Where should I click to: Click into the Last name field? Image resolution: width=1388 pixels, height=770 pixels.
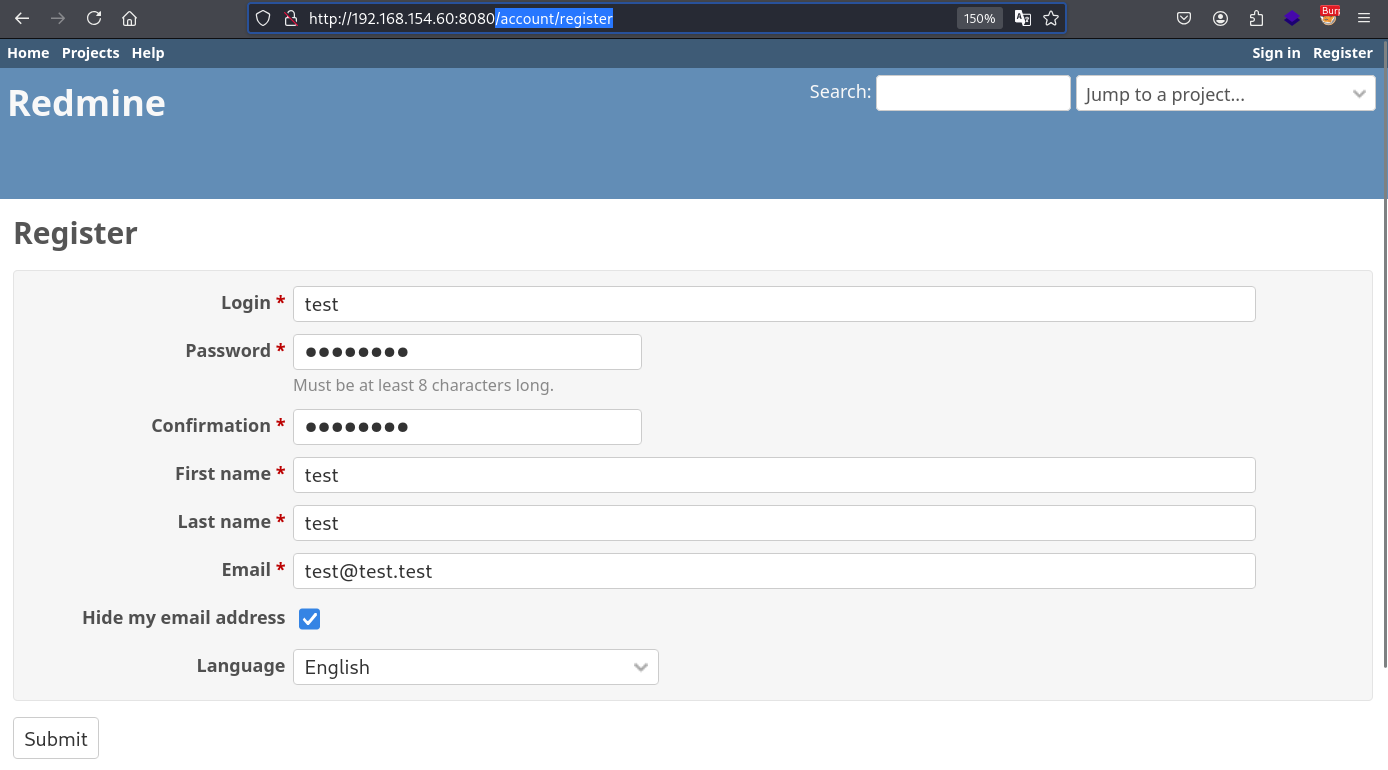(x=774, y=523)
